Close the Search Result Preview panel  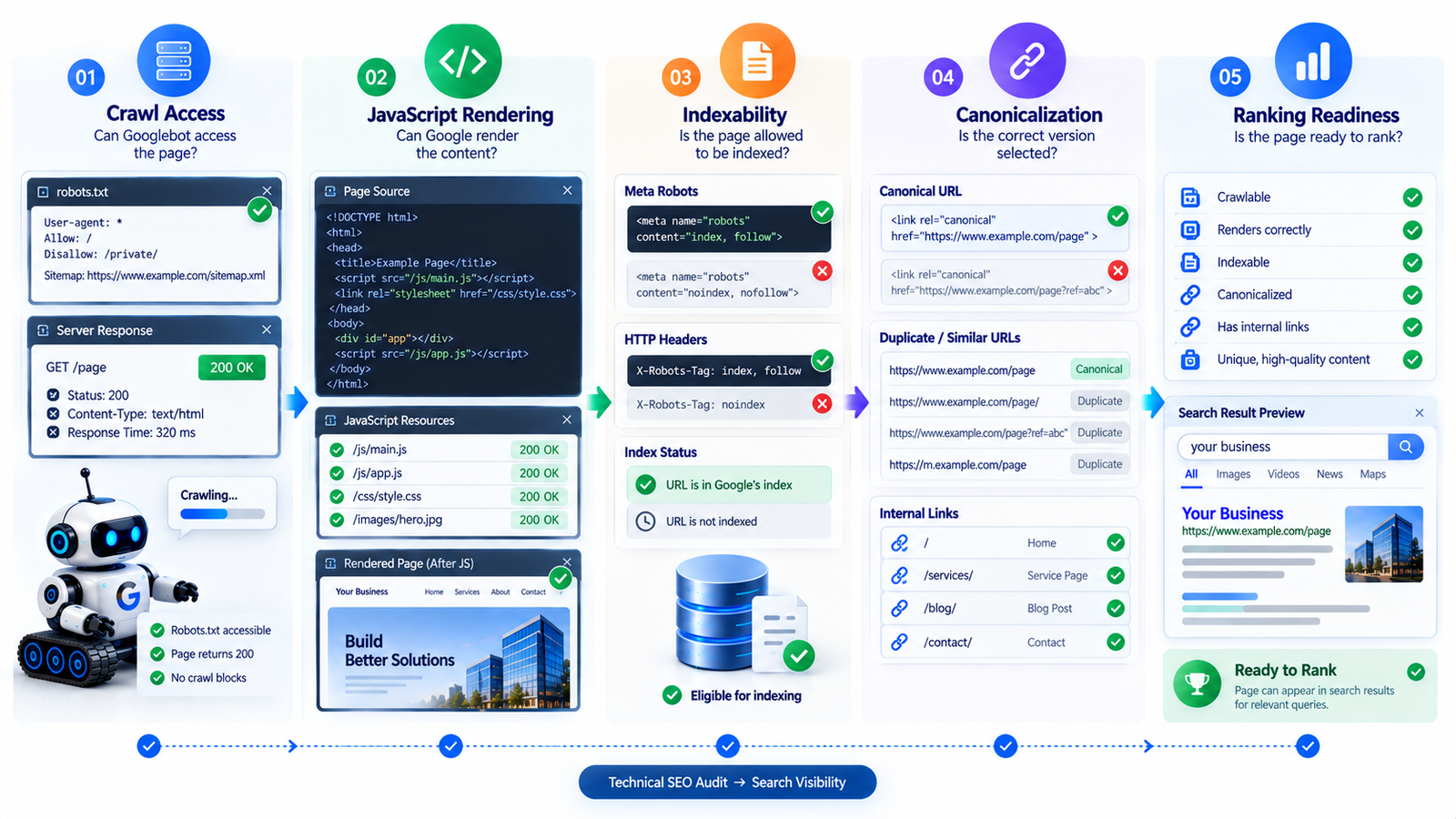pos(1420,413)
